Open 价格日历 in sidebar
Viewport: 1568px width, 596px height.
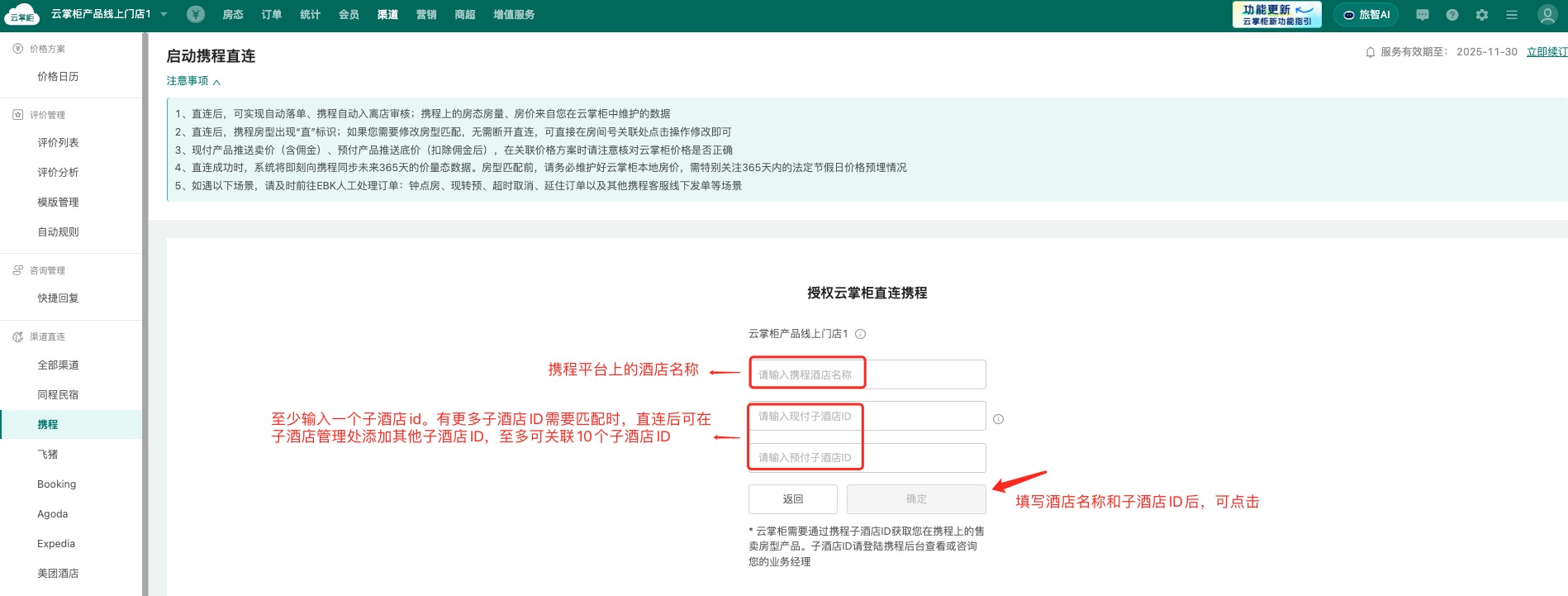(58, 76)
